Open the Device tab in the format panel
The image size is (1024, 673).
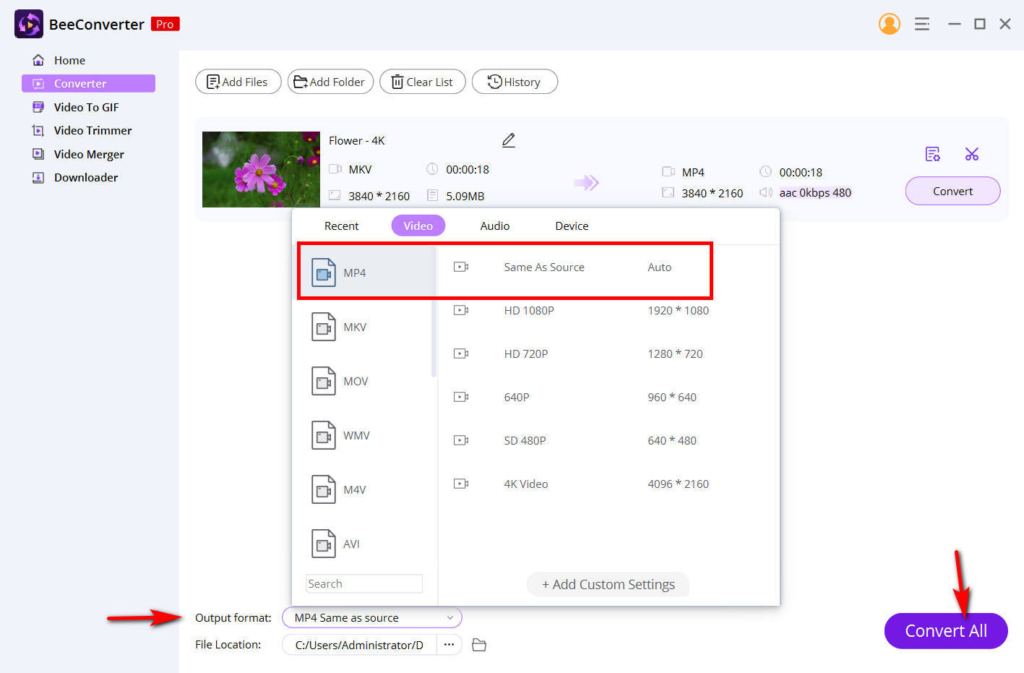[x=571, y=225]
